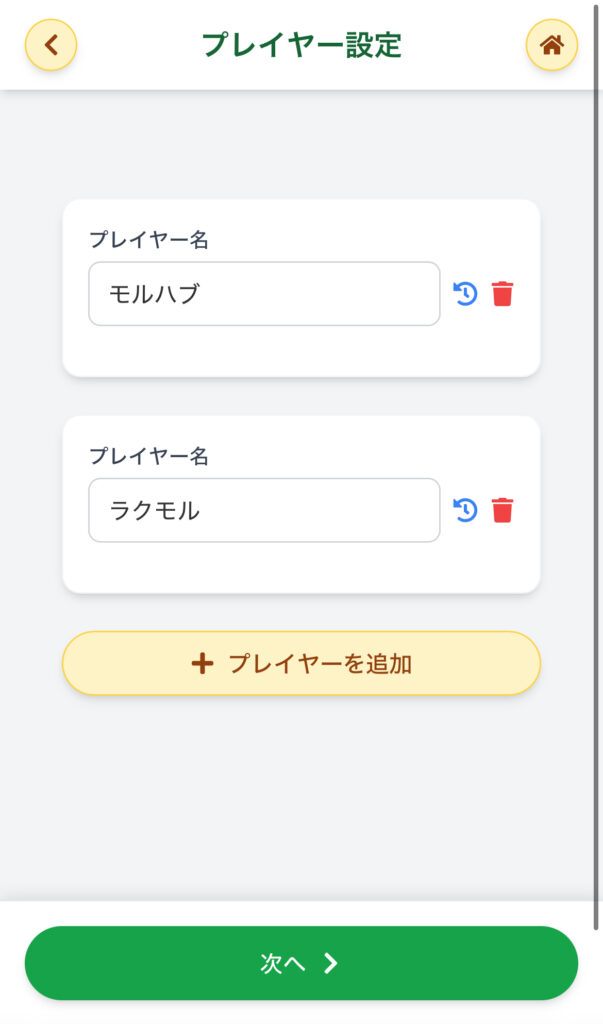The height and width of the screenshot is (1024, 603).
Task: Open name history for player モルハブ
Action: [465, 294]
